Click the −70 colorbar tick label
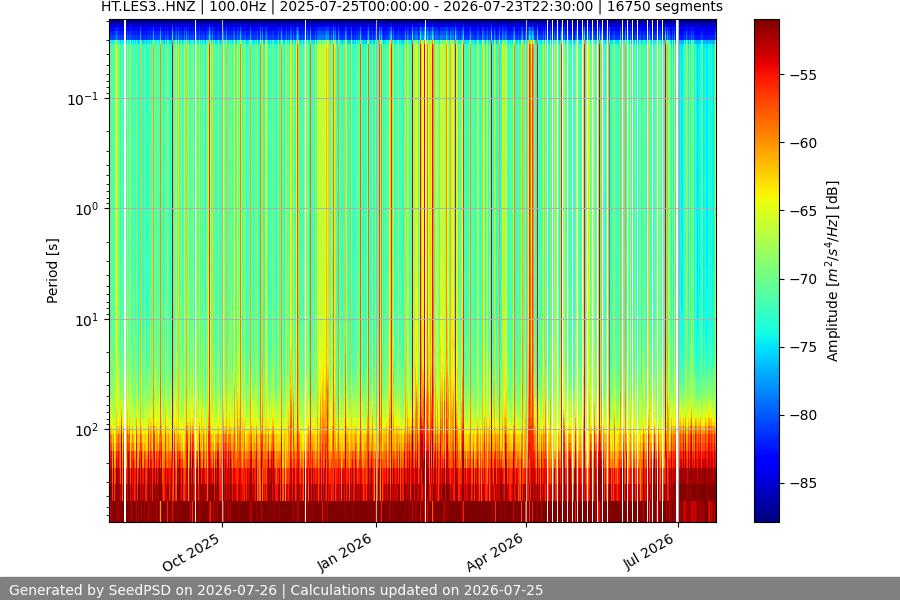This screenshot has height=600, width=900. coord(803,279)
